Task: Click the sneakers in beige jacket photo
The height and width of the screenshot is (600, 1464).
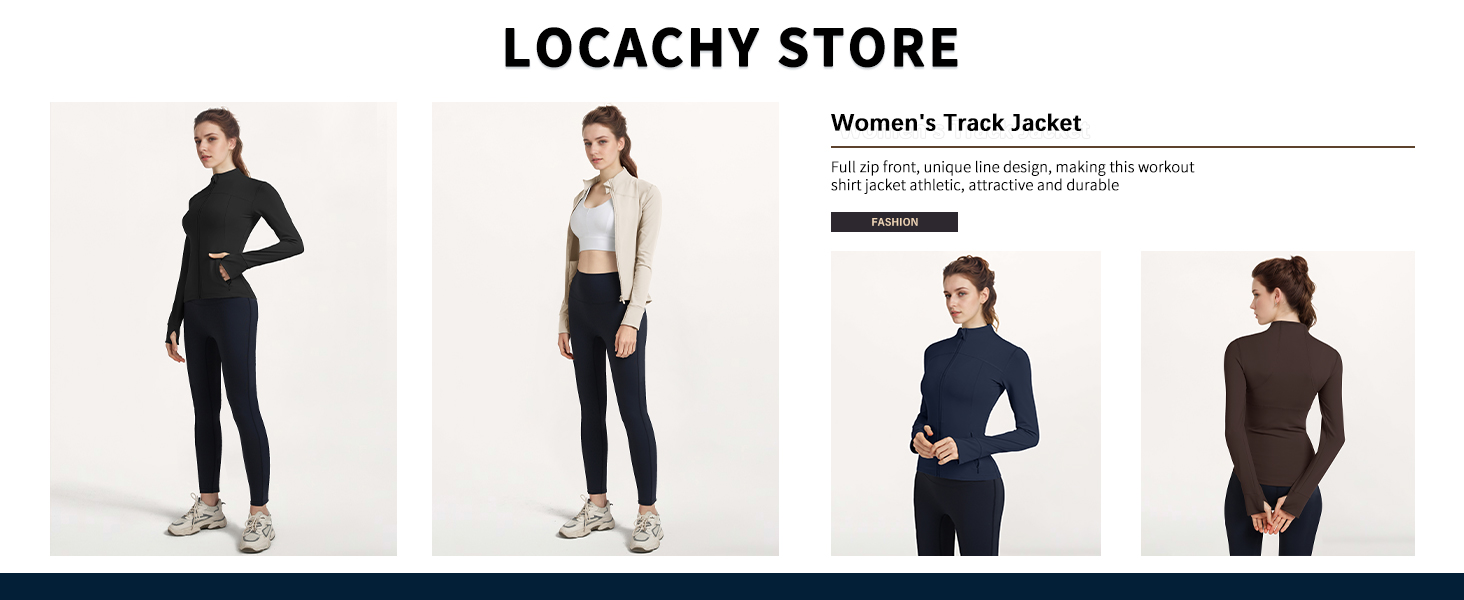Action: [x=612, y=522]
